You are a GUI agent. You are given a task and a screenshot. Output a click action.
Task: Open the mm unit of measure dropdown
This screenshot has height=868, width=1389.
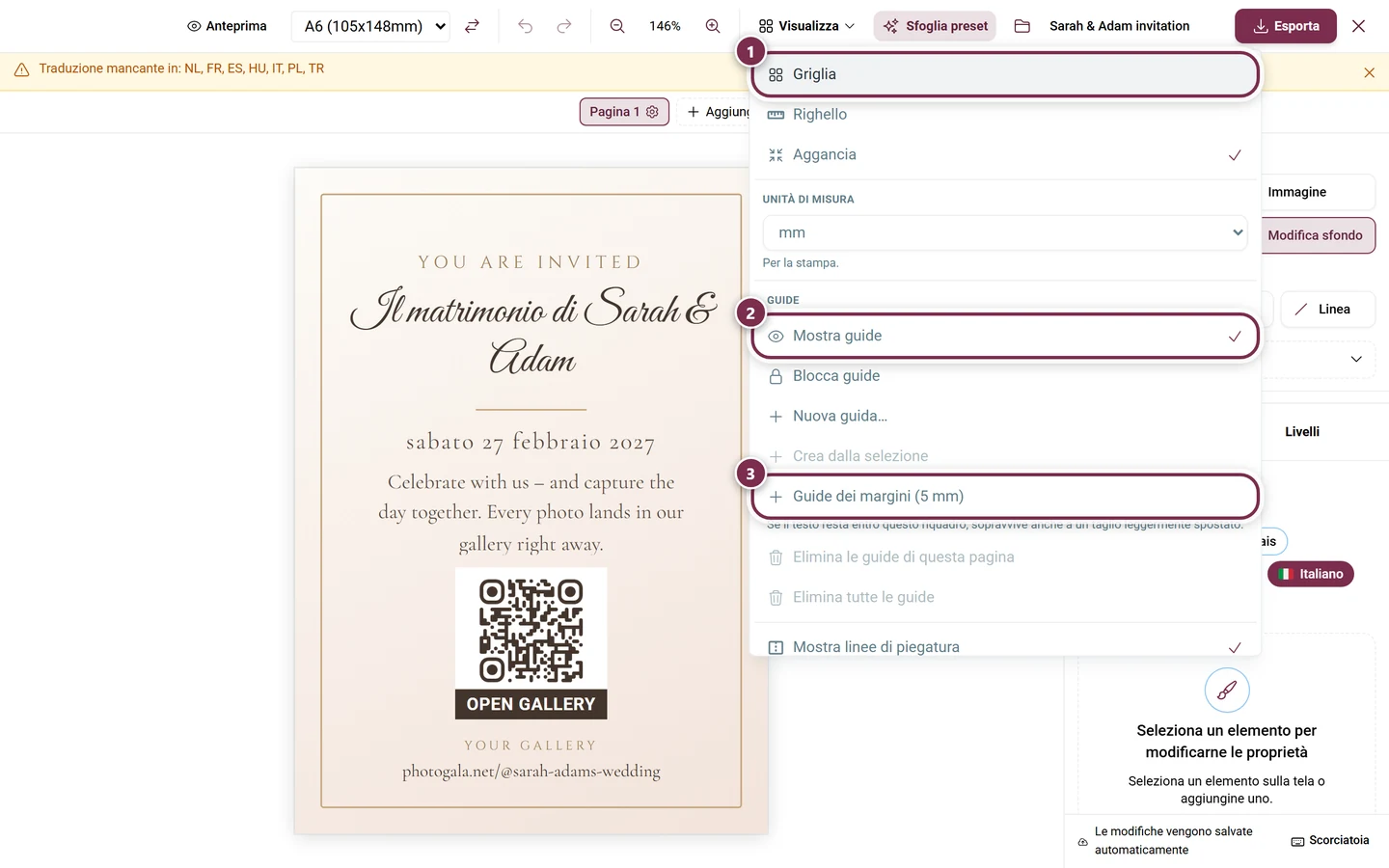coord(1005,232)
